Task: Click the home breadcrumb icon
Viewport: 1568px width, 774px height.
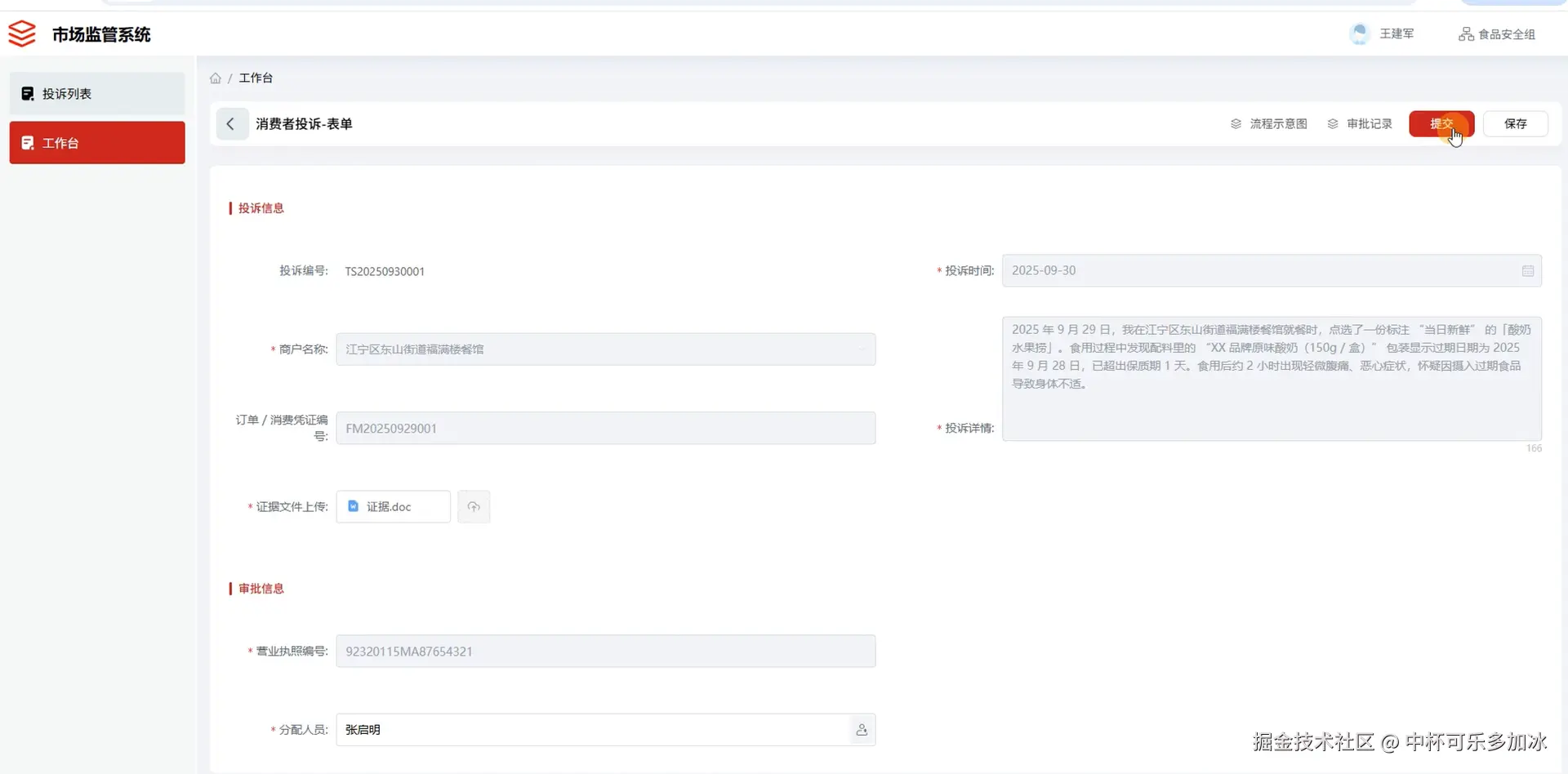Action: pos(216,78)
